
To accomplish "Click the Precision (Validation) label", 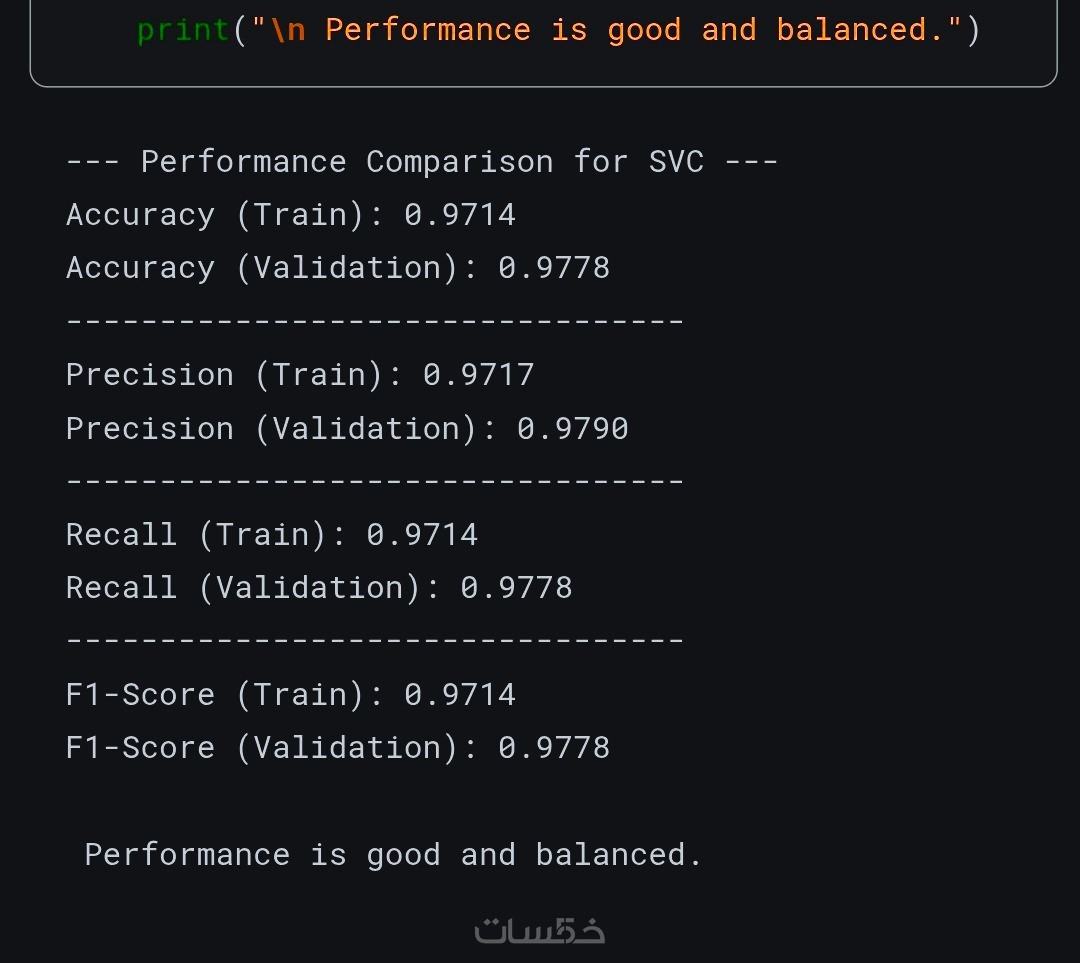I will pyautogui.click(x=272, y=428).
